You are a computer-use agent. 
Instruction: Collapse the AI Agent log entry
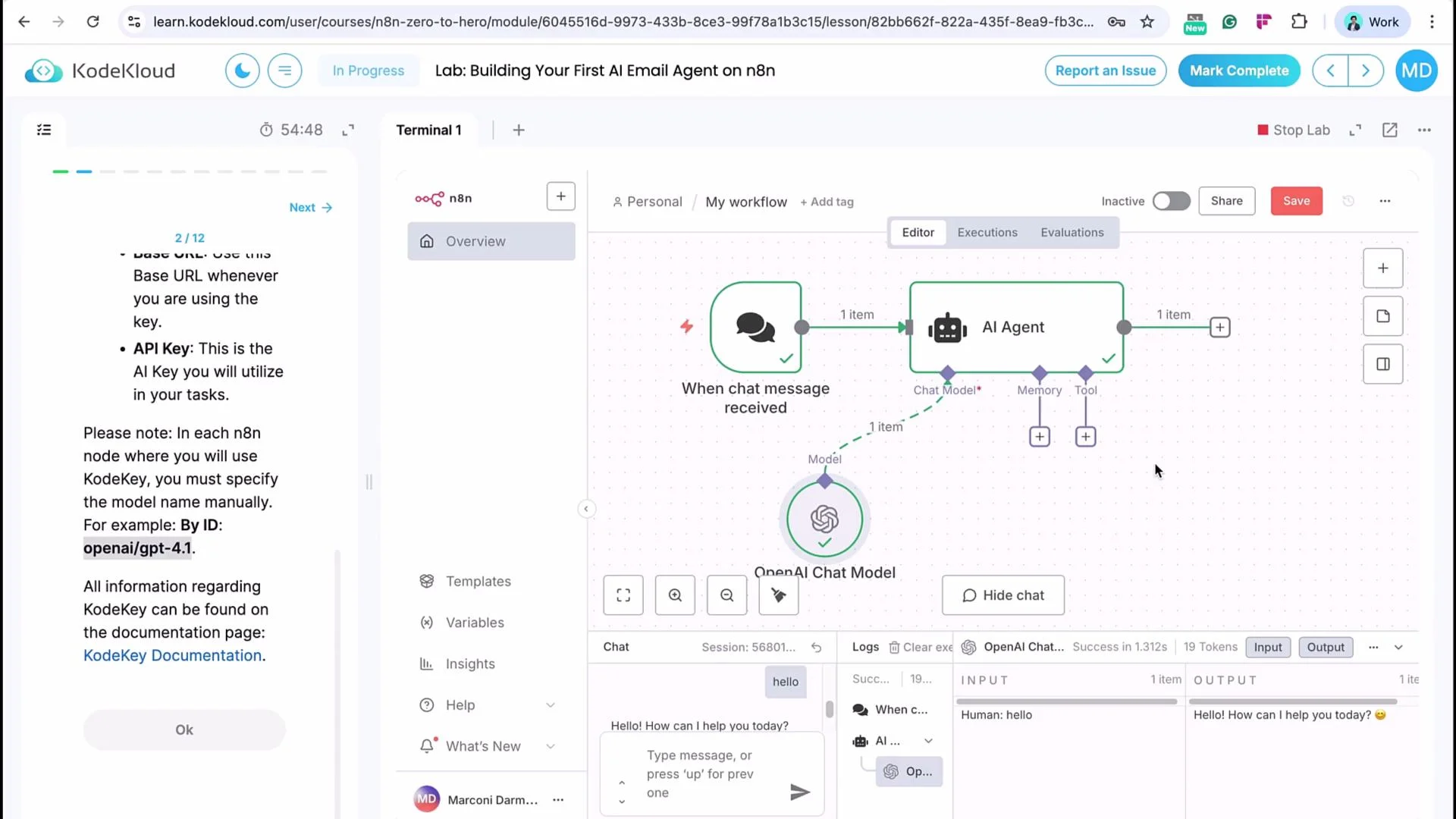[x=928, y=741]
